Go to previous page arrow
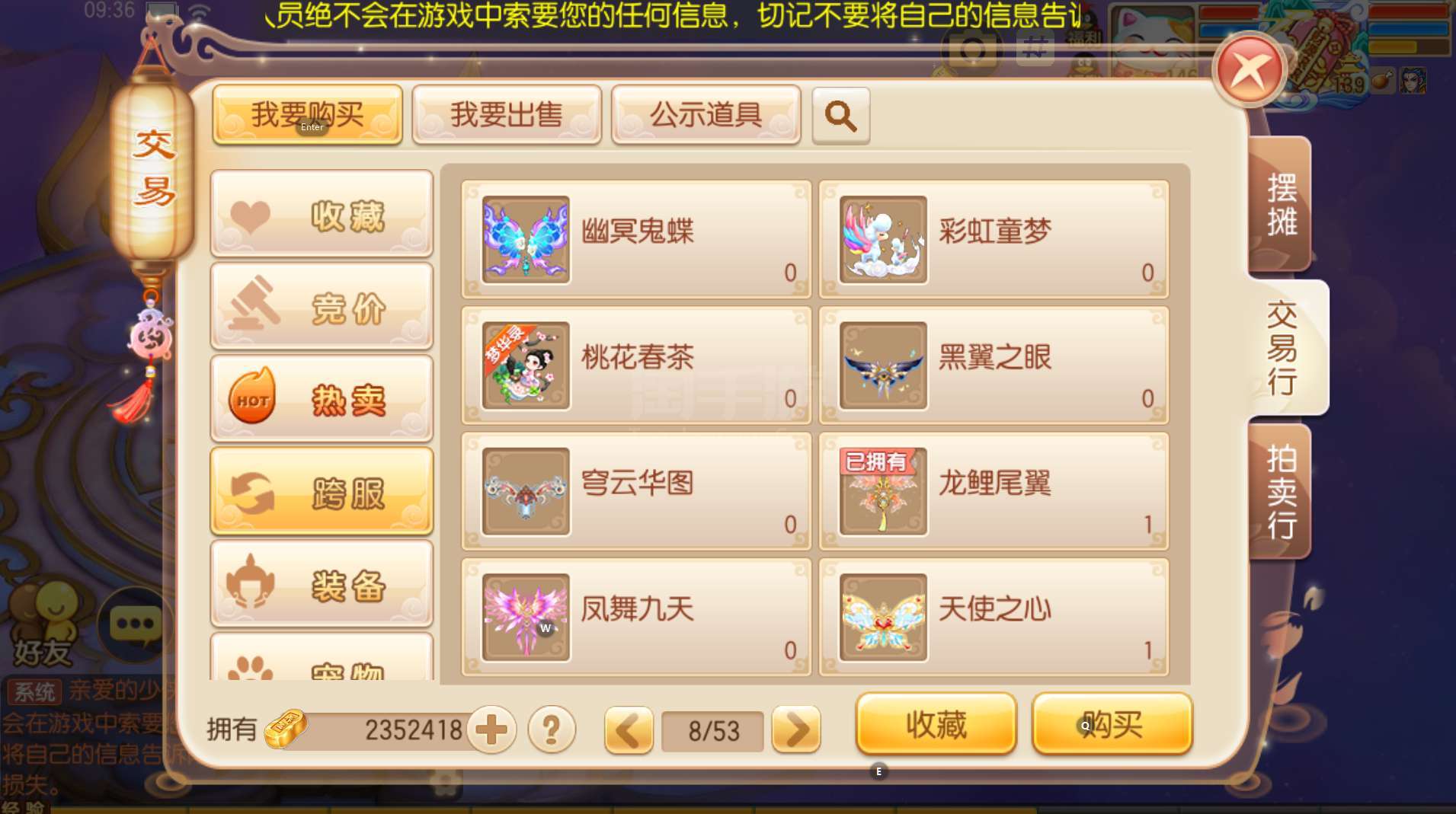 629,729
